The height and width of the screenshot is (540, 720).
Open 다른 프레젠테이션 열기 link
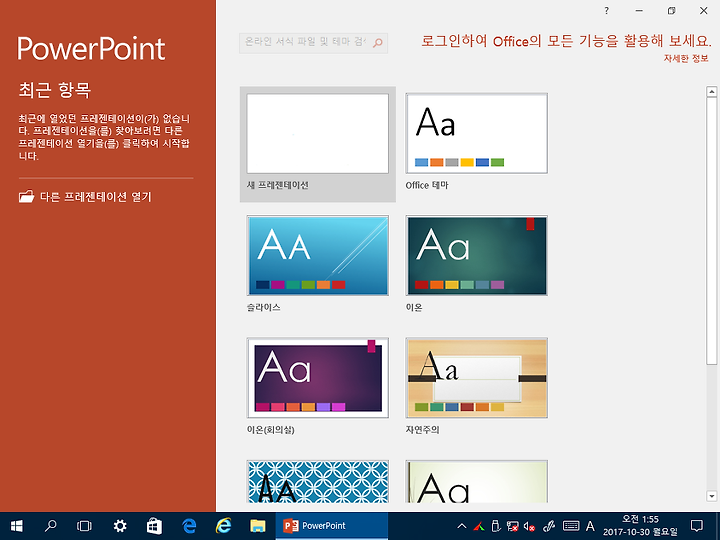pyautogui.click(x=96, y=197)
